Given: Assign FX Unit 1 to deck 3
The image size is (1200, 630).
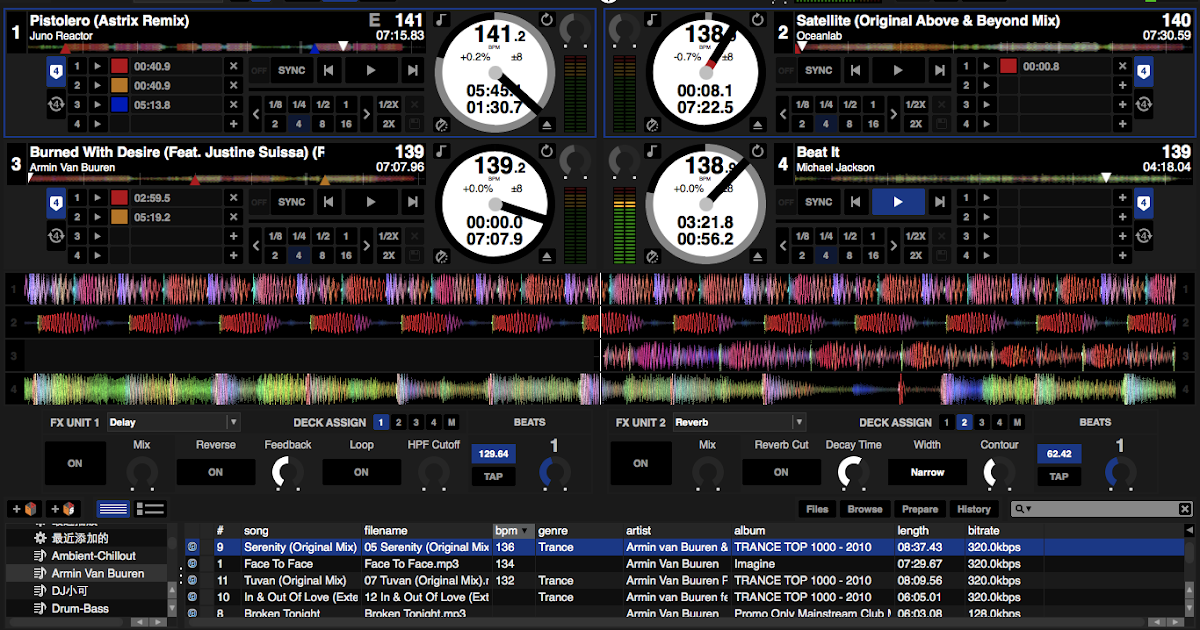Looking at the screenshot, I should 417,422.
